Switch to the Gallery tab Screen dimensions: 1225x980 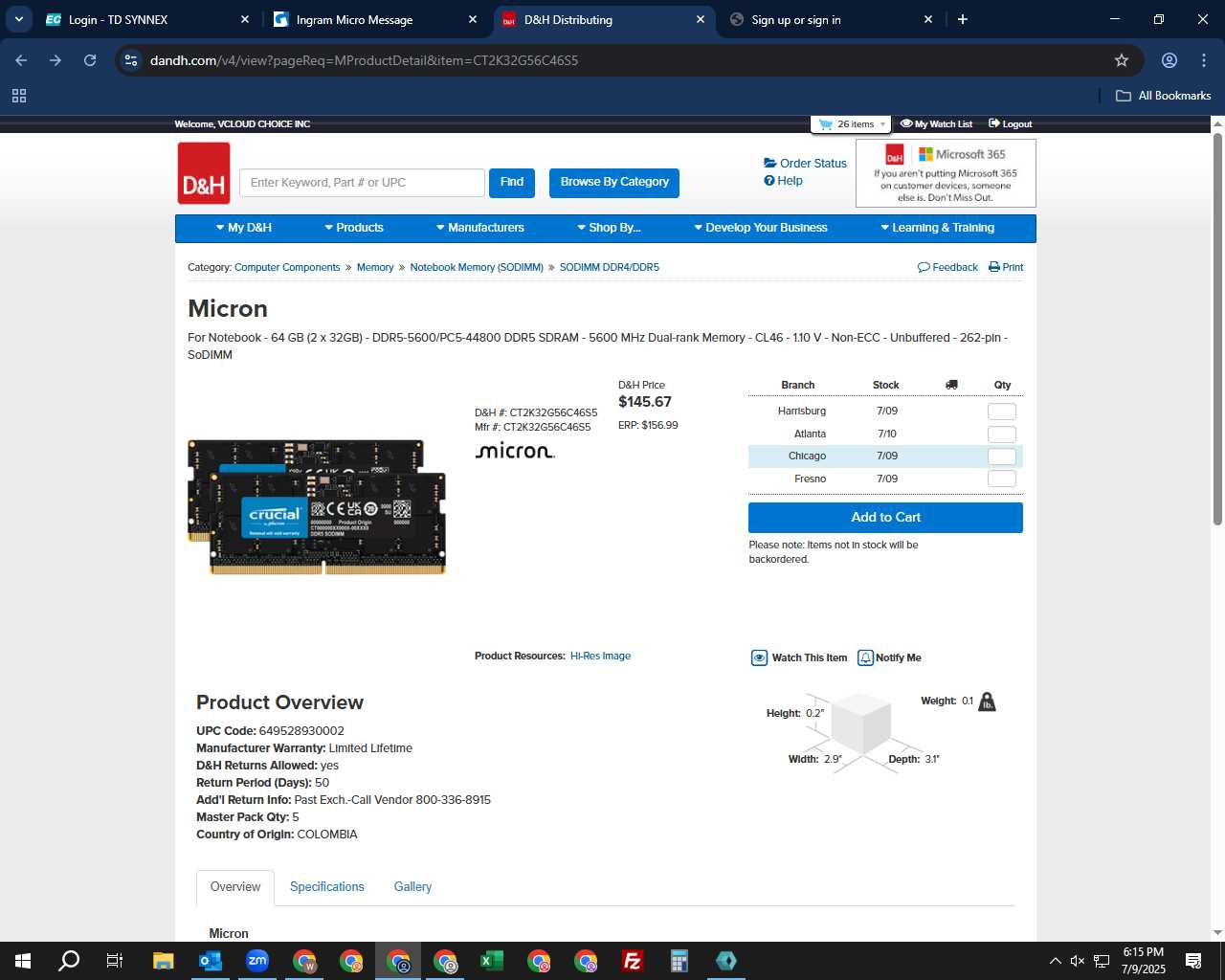(412, 887)
